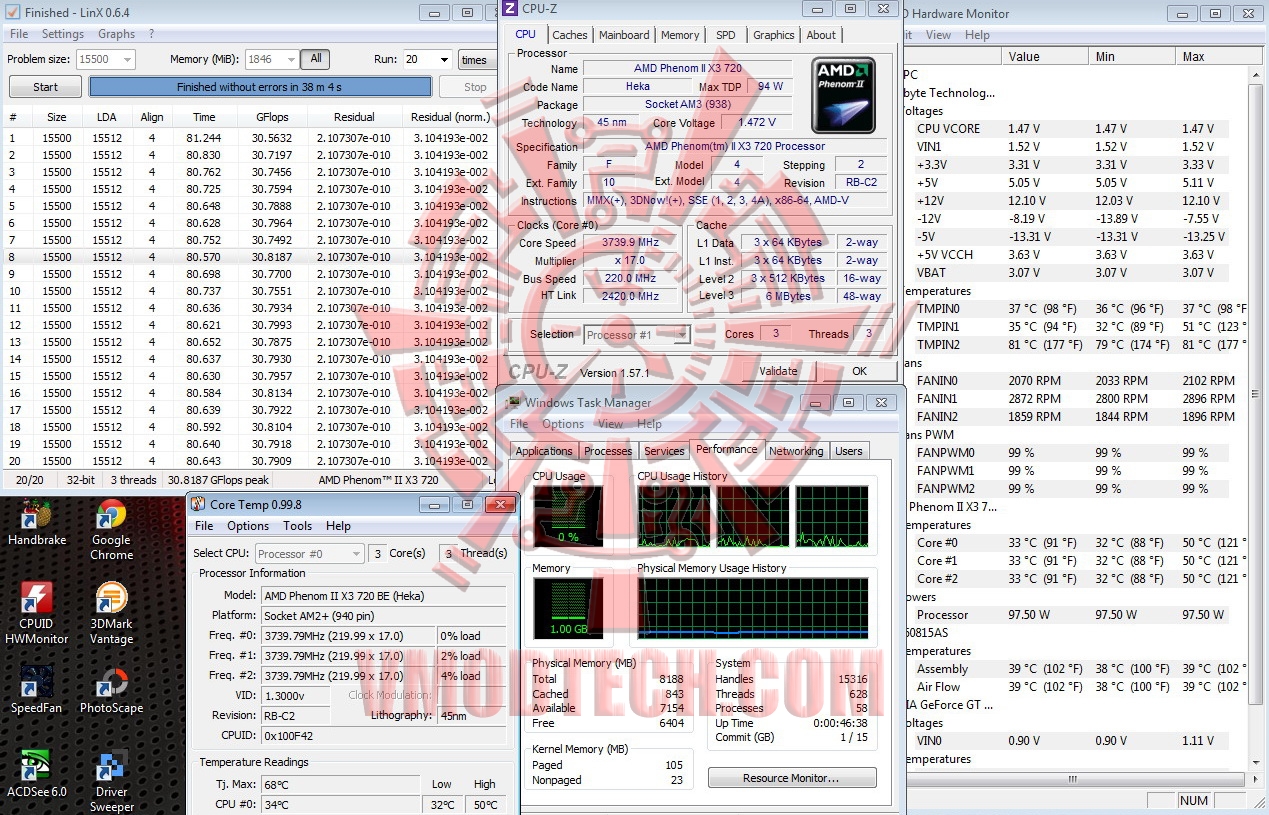Select the TMPIN2 temperature row in Hardware Monitor
This screenshot has width=1269, height=815.
click(x=1075, y=345)
